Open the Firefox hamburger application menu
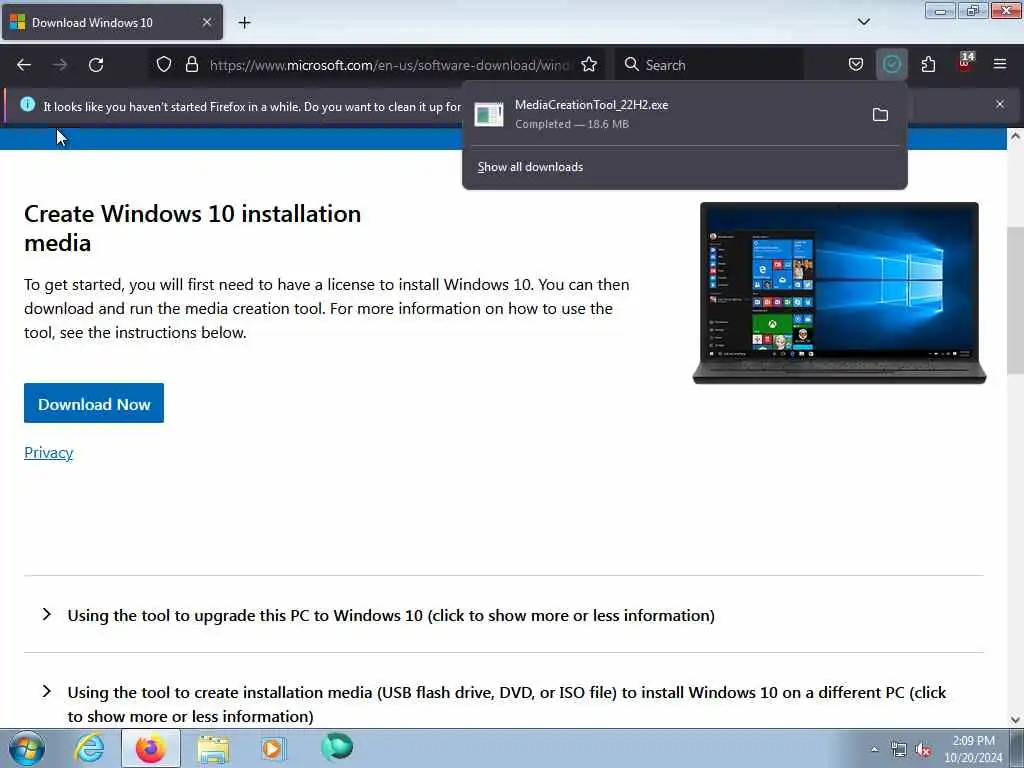 coord(1000,64)
